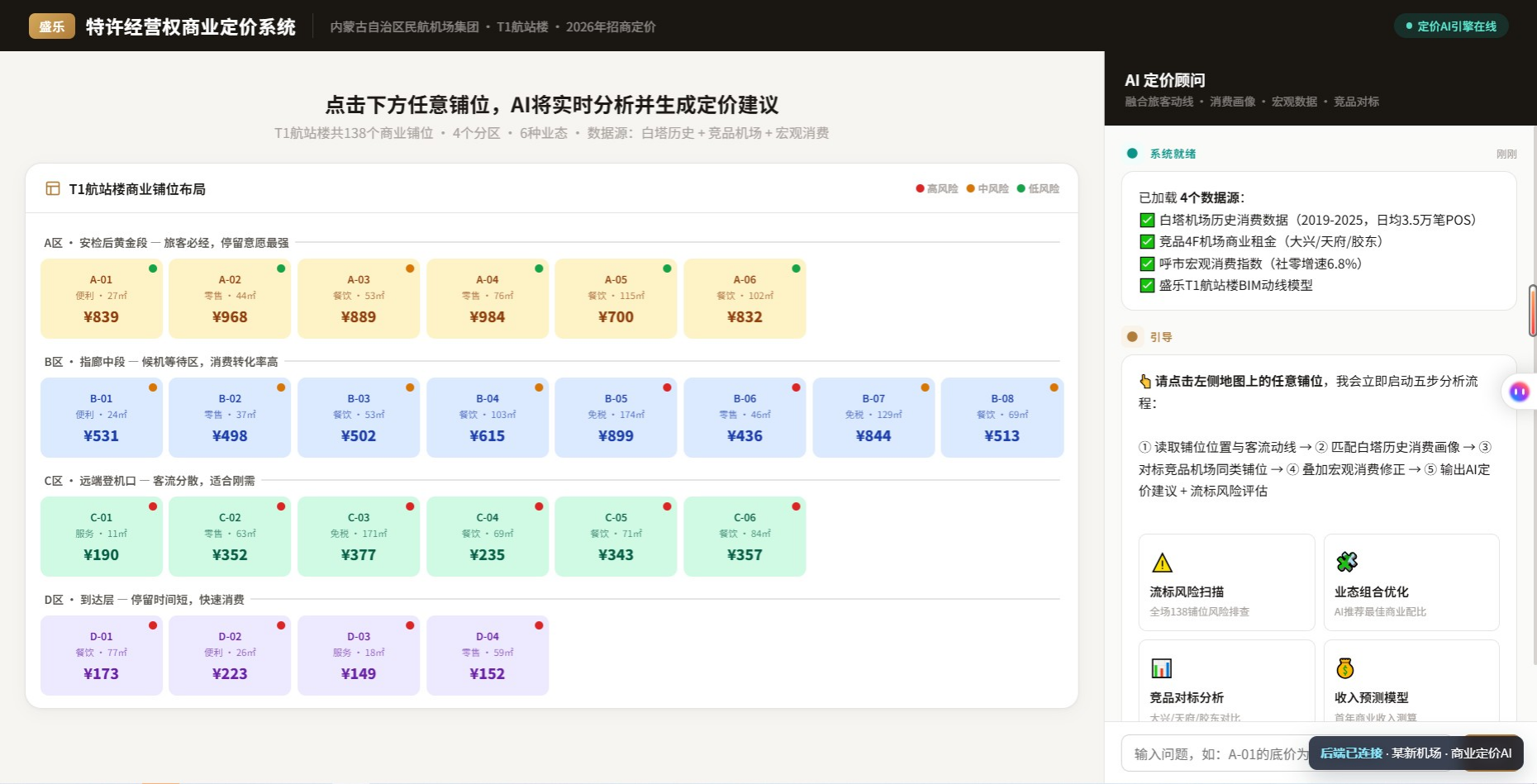Viewport: 1537px width, 784px height.
Task: Select shop D-02 便利 26㎡
Action: click(x=230, y=655)
